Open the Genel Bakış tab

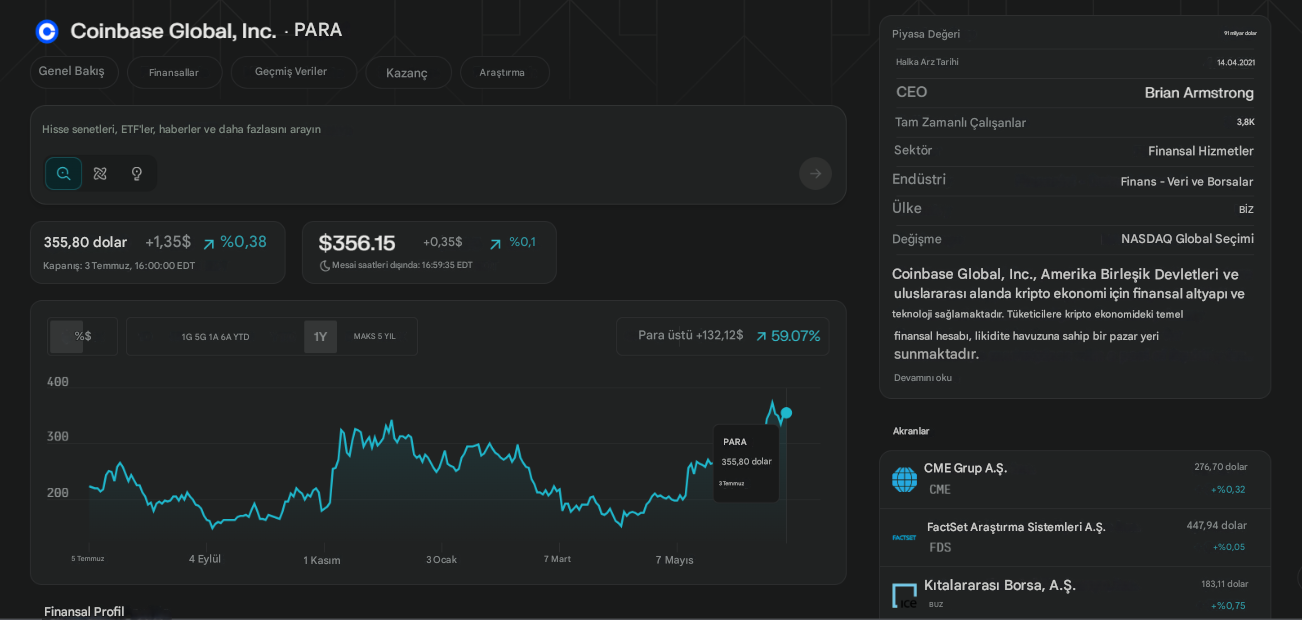(x=72, y=71)
